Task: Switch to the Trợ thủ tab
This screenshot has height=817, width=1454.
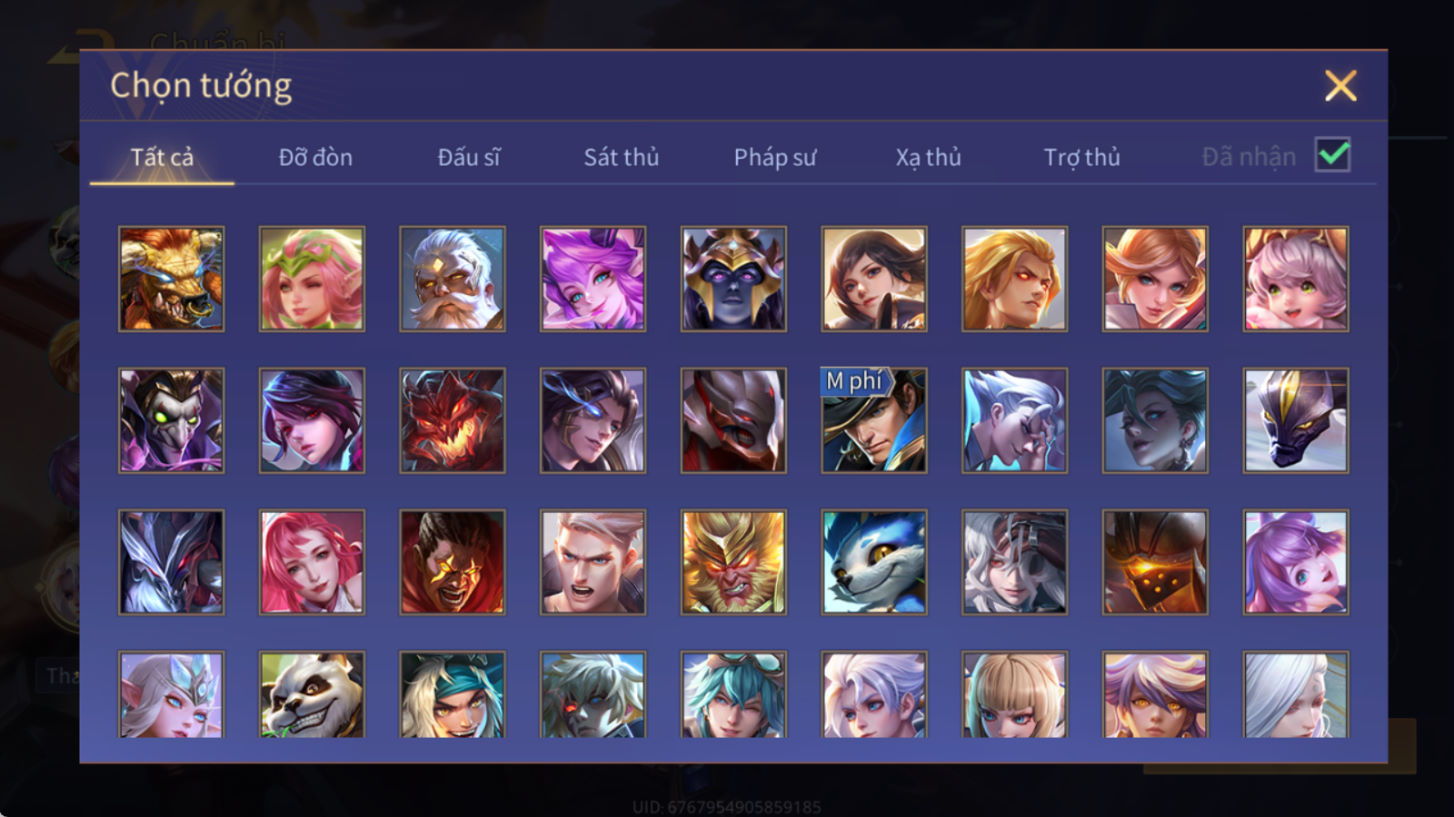Action: click(x=1082, y=157)
